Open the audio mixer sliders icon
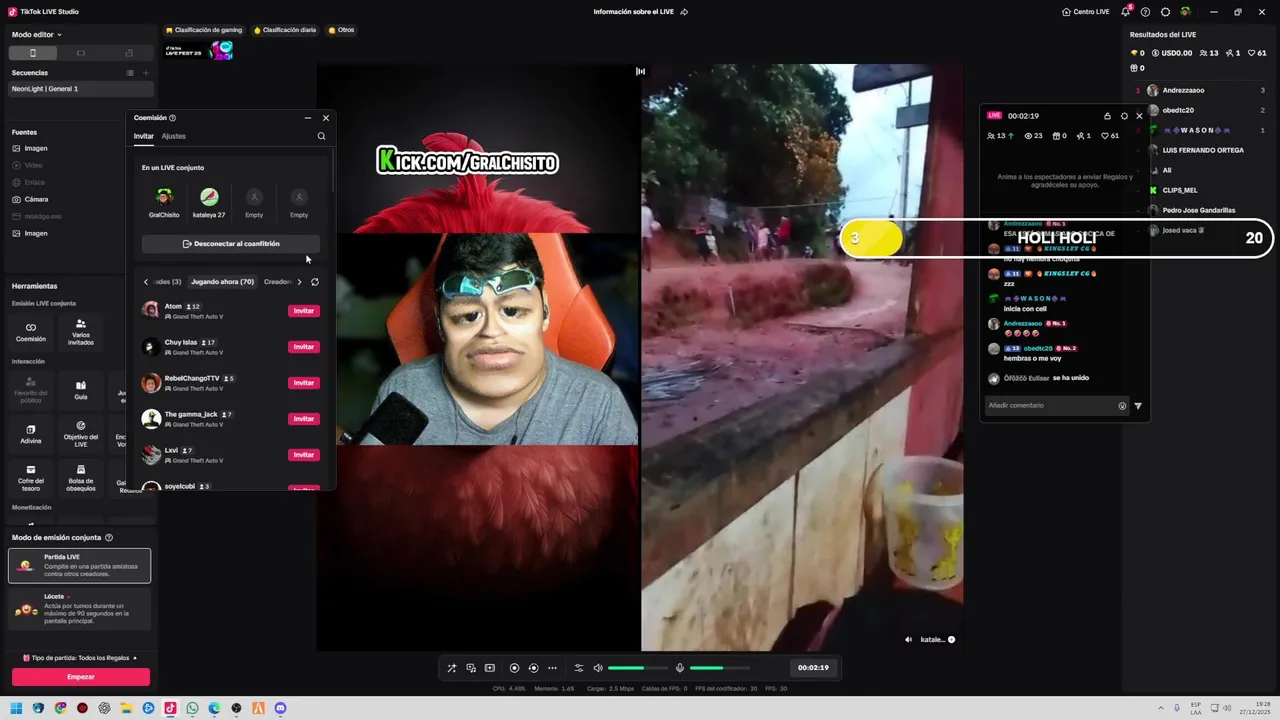 [578, 668]
